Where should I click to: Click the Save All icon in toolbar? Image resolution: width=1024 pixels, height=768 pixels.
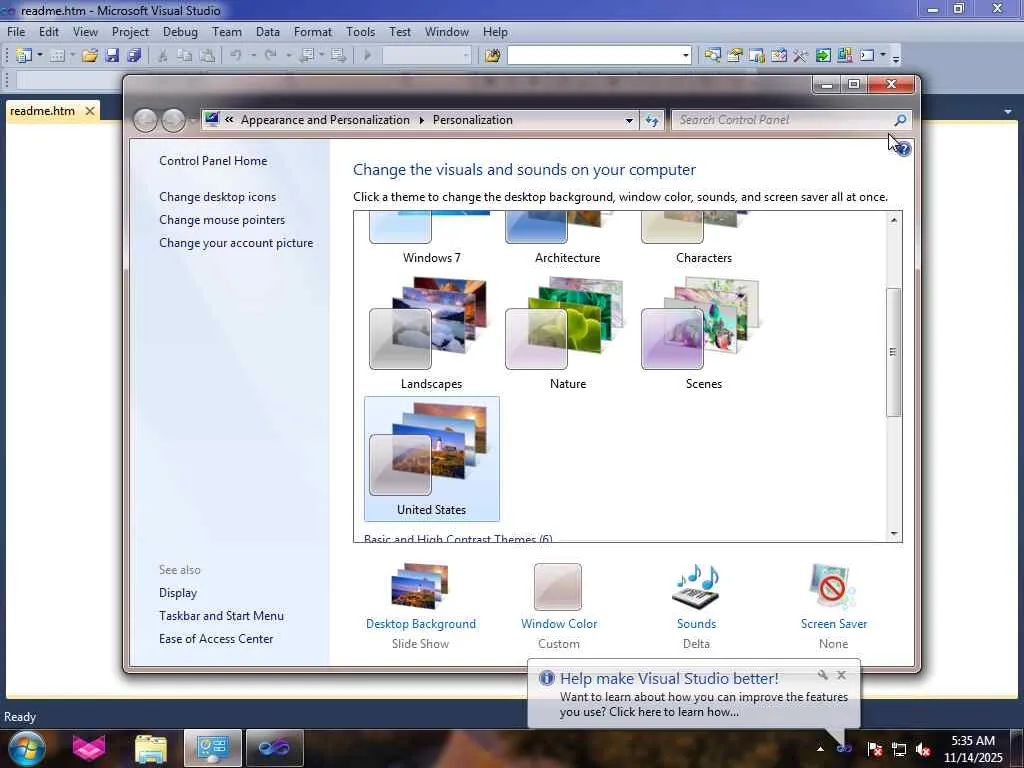134,56
